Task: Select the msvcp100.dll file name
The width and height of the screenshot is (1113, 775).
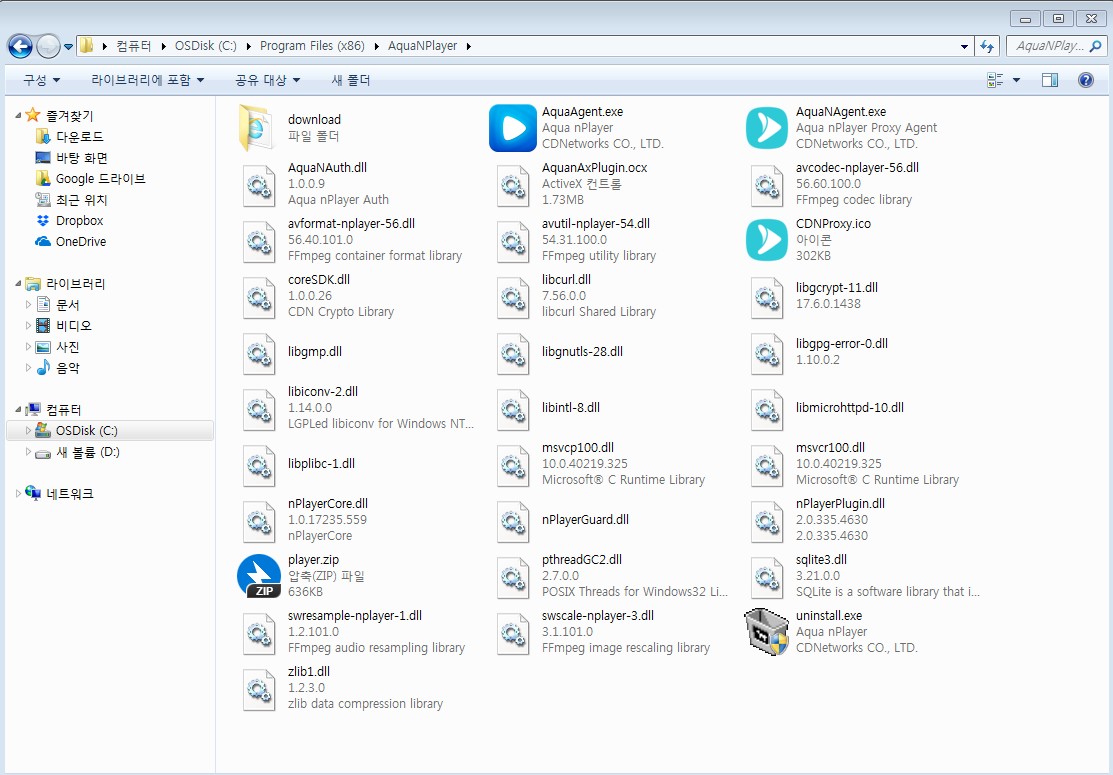Action: click(578, 448)
